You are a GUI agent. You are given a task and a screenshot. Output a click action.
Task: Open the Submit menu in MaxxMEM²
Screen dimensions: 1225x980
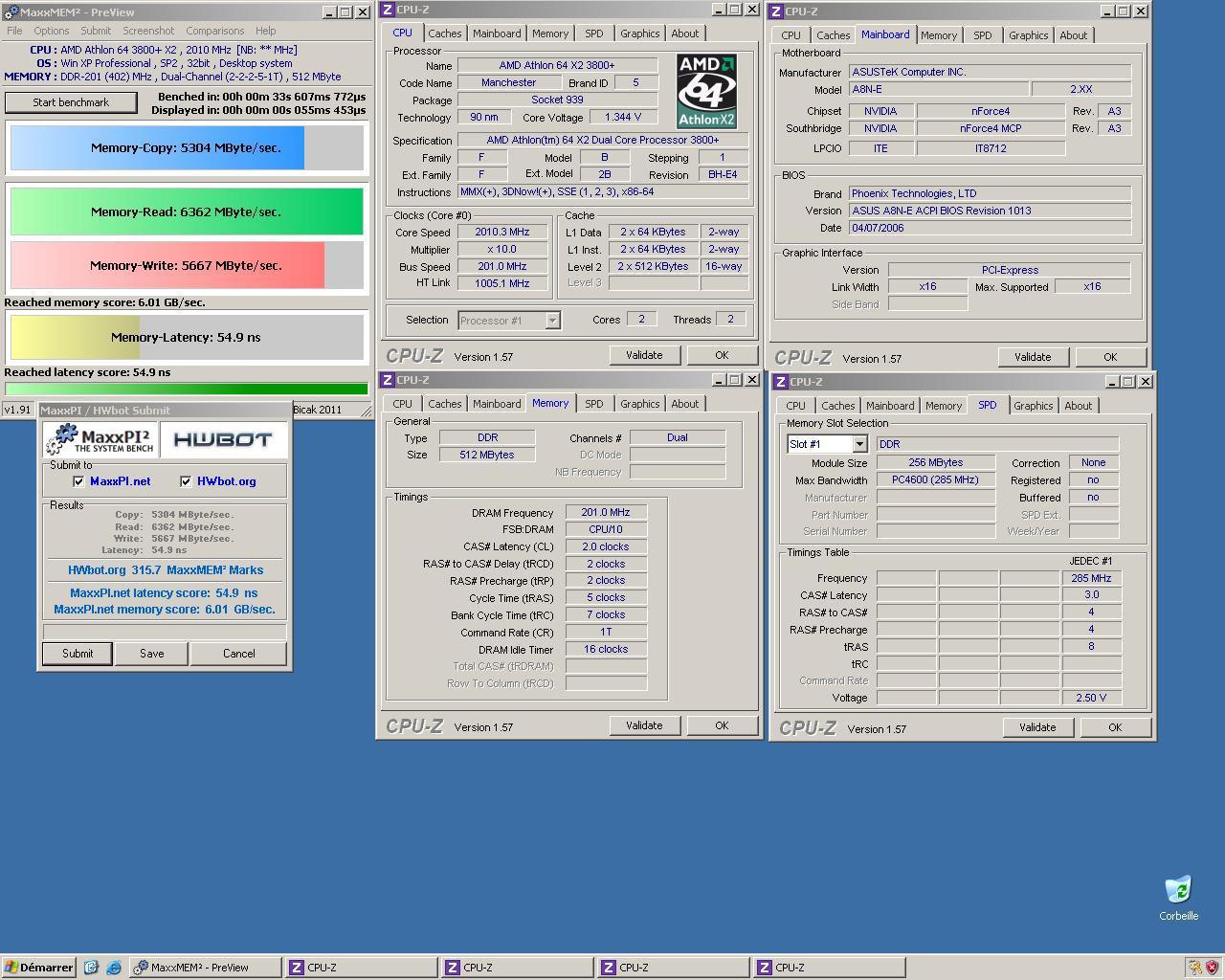coord(96,31)
